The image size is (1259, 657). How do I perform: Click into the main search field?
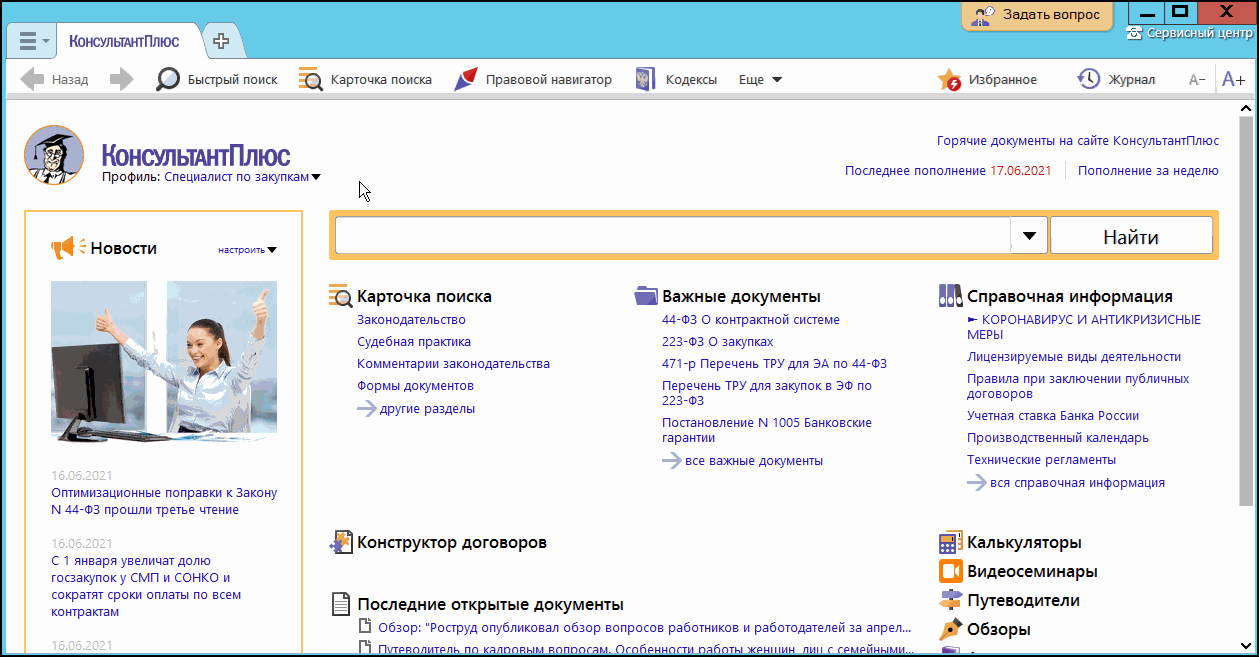point(673,236)
